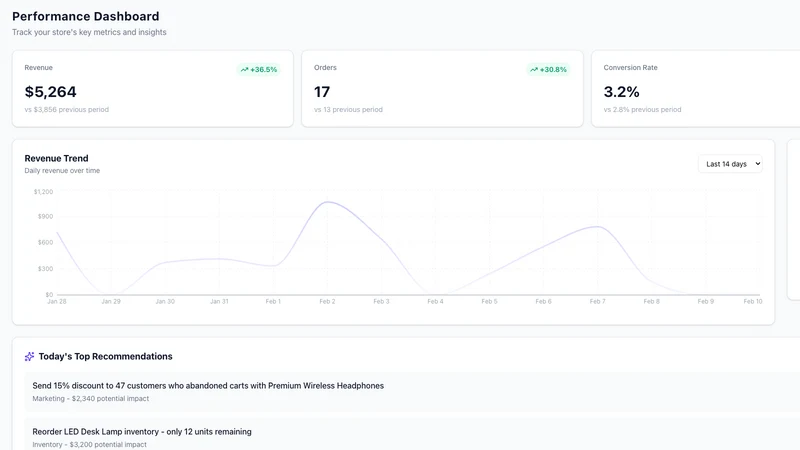
Task: Click the $1,200 y-axis label
Action: pyautogui.click(x=43, y=192)
